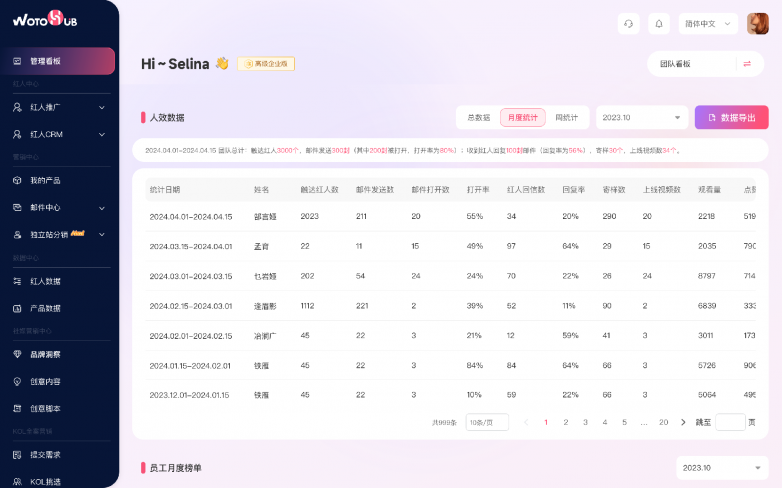Select 管理看板 in the sidebar

tap(58, 61)
